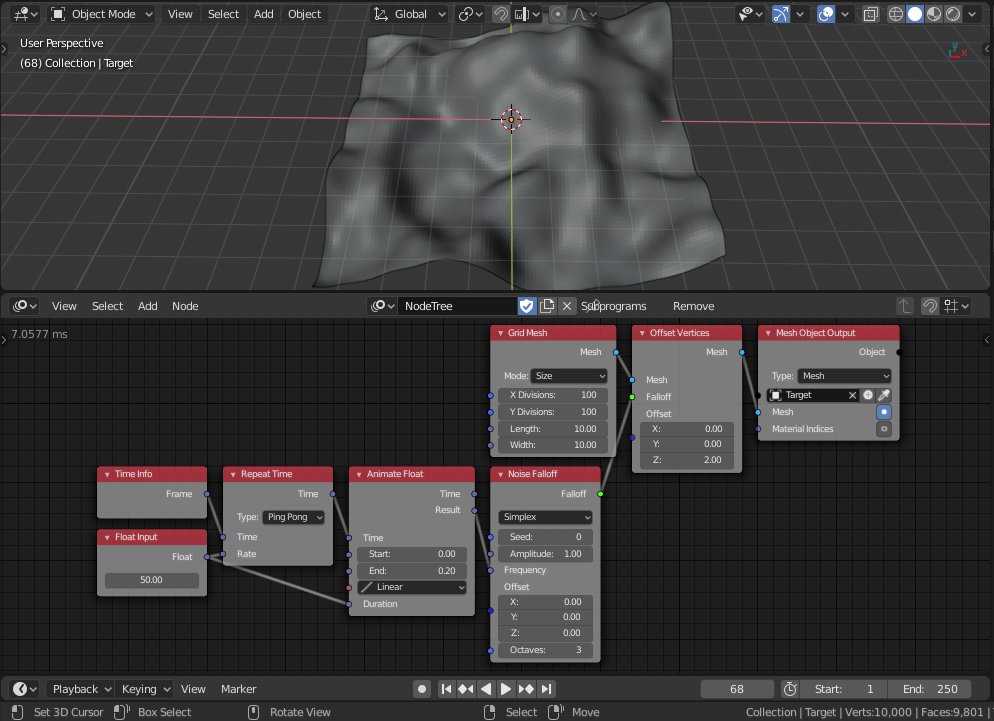The image size is (994, 721).
Task: Select the Wireframe viewport shading icon
Action: point(896,14)
